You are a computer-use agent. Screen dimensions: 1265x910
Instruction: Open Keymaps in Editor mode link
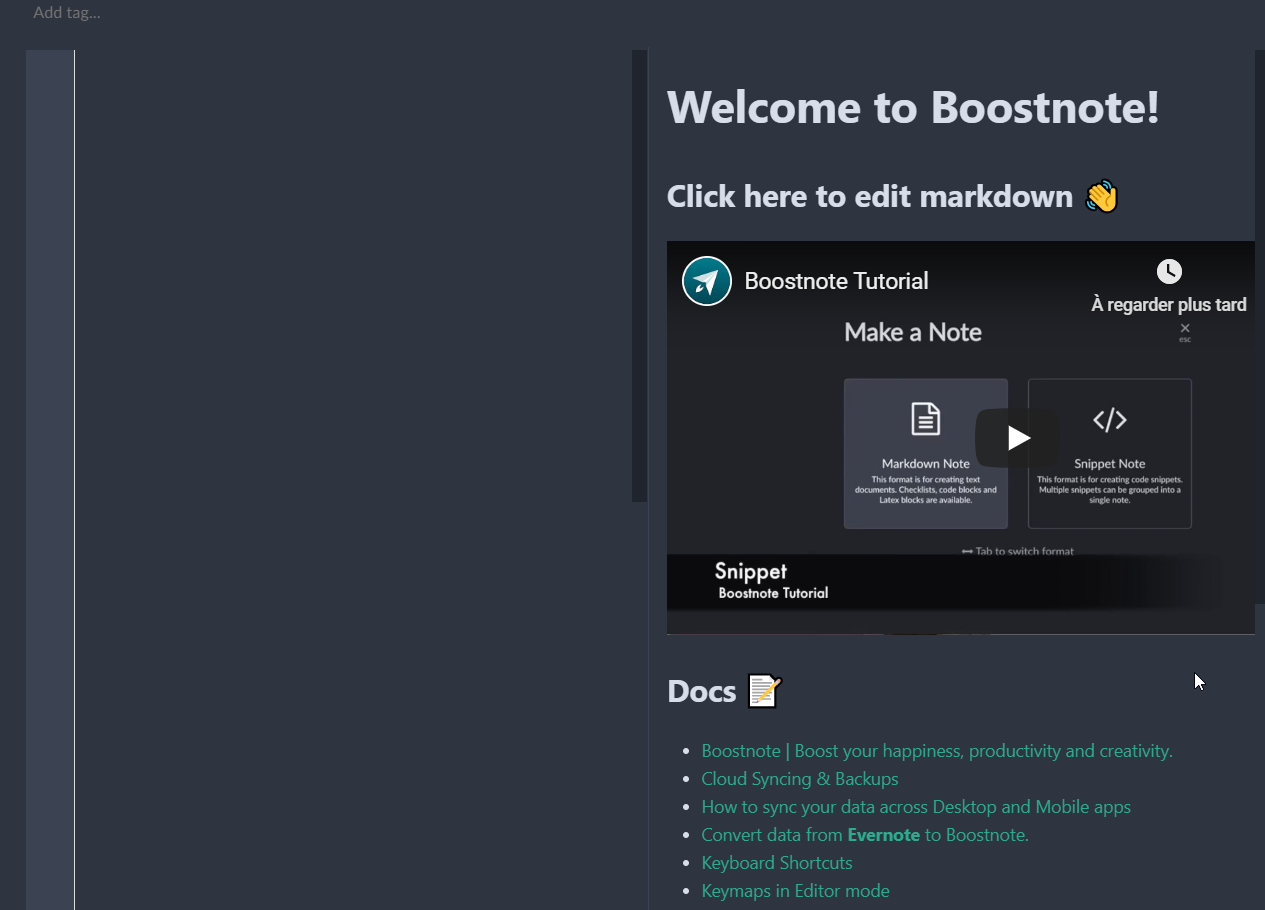pos(795,890)
